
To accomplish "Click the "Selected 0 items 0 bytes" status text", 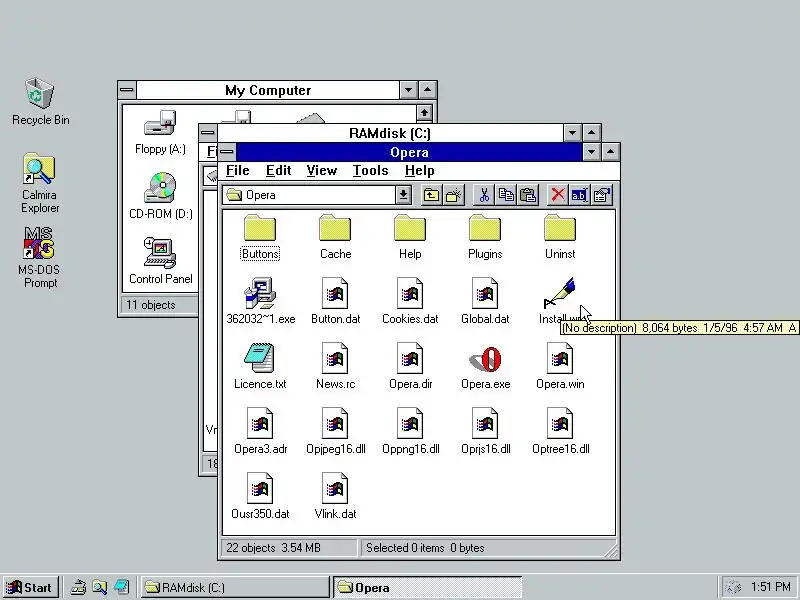I will (x=425, y=548).
